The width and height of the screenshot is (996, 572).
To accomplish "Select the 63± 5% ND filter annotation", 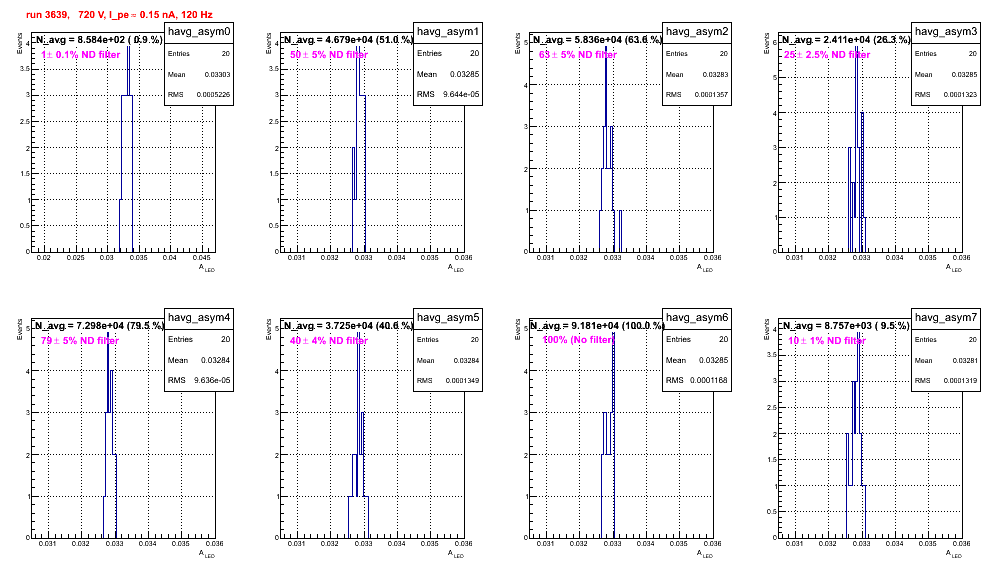I will tap(578, 55).
